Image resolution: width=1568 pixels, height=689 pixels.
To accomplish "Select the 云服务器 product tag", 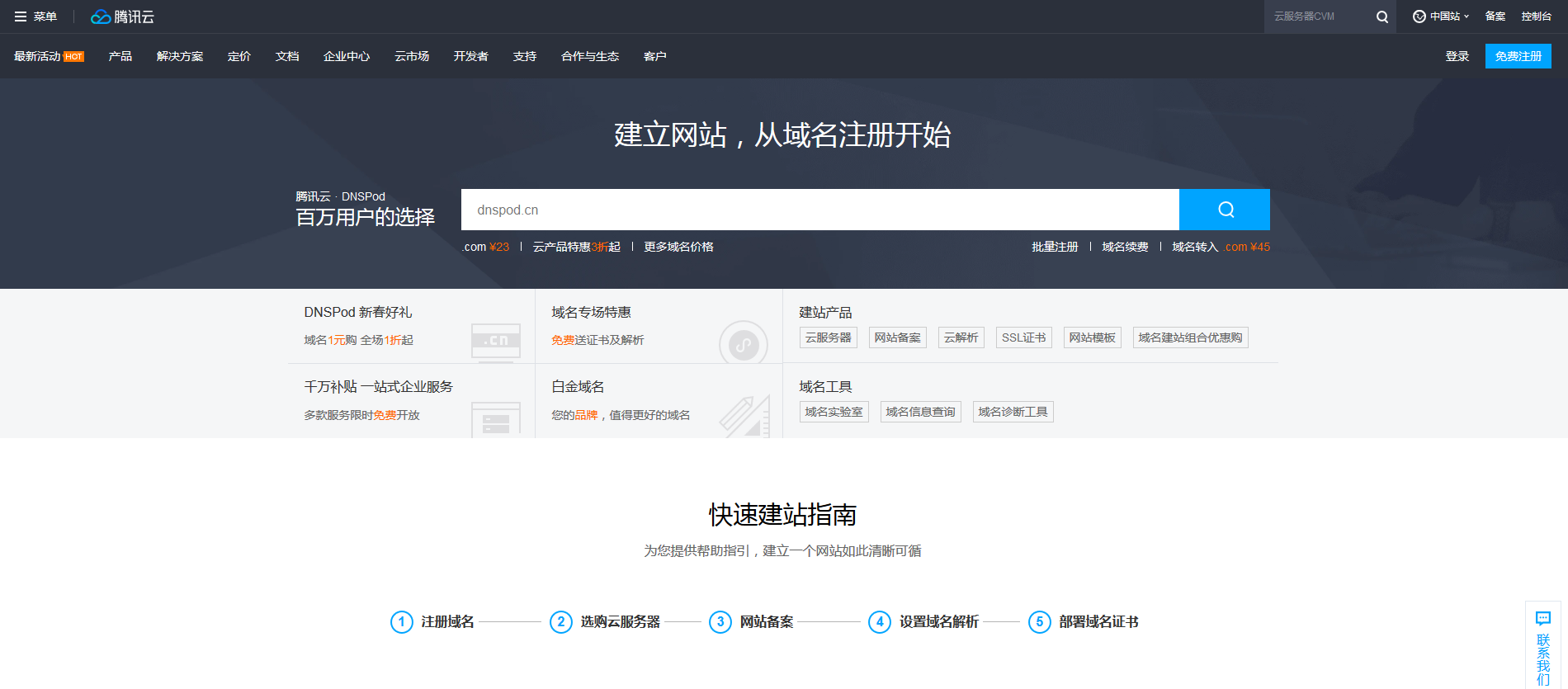I will (x=828, y=337).
